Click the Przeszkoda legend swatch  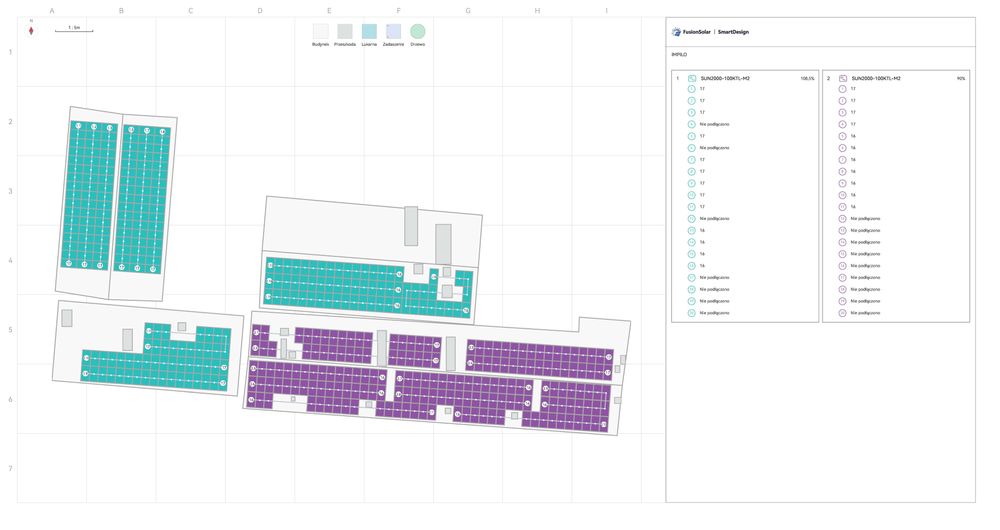(x=345, y=31)
